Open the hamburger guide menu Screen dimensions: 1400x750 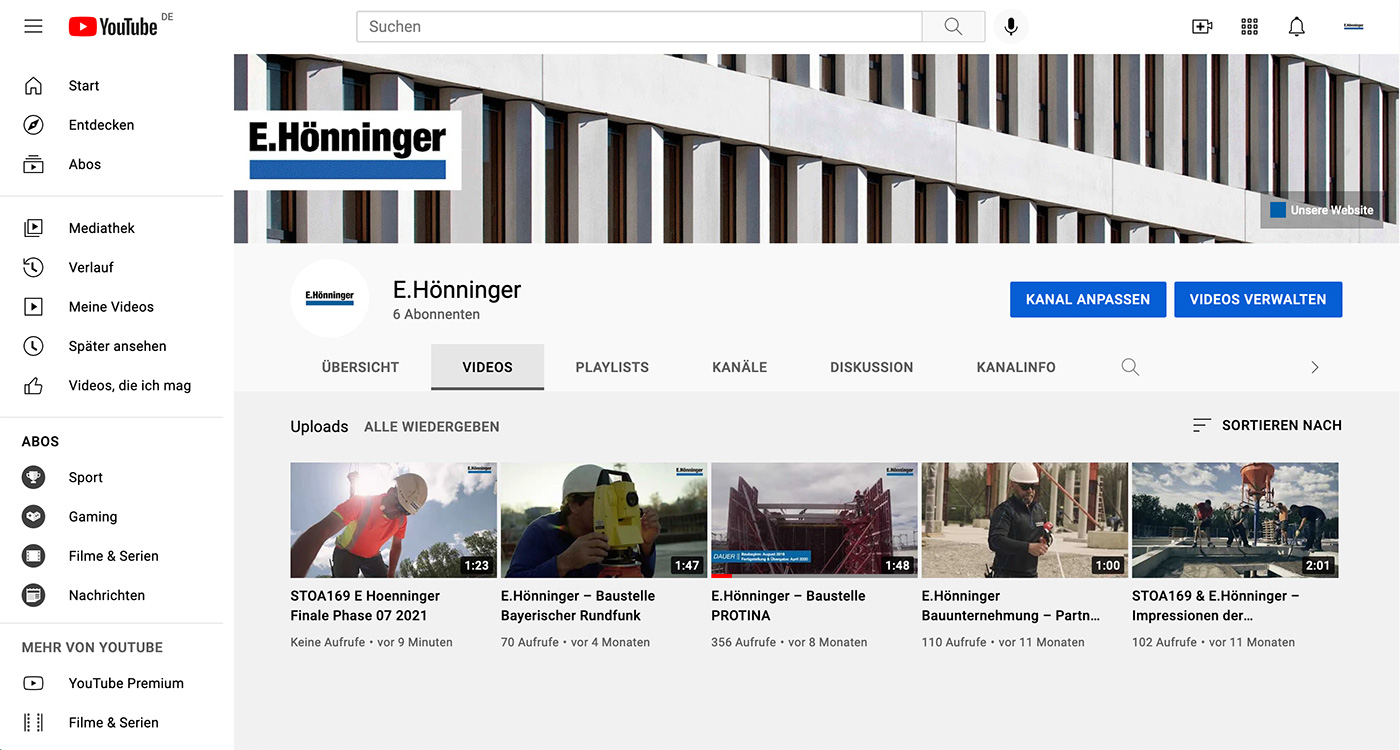click(x=34, y=27)
